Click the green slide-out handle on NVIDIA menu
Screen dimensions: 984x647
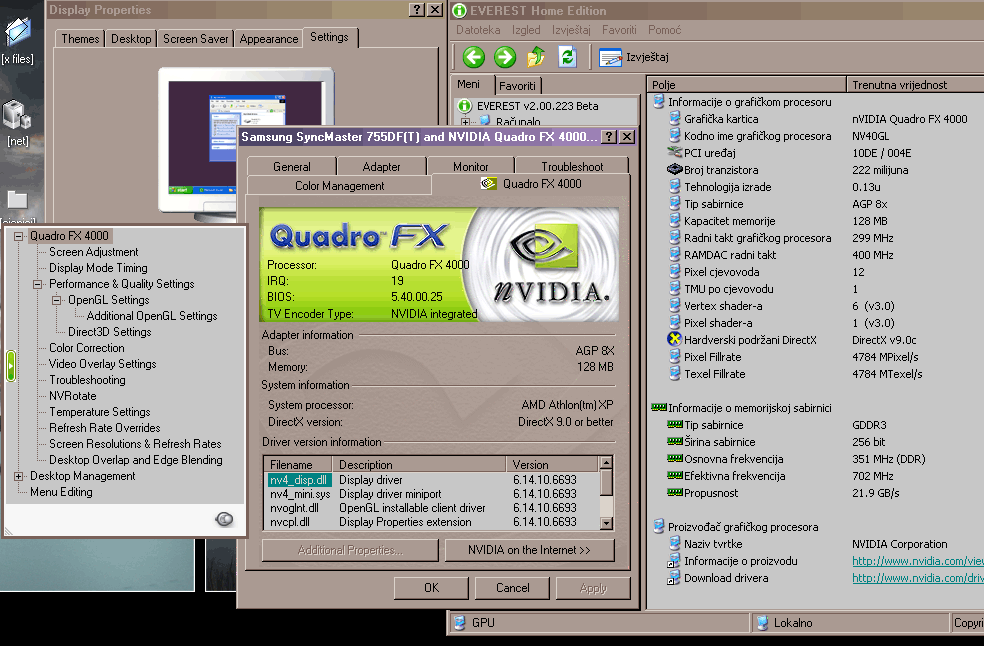pos(11,365)
